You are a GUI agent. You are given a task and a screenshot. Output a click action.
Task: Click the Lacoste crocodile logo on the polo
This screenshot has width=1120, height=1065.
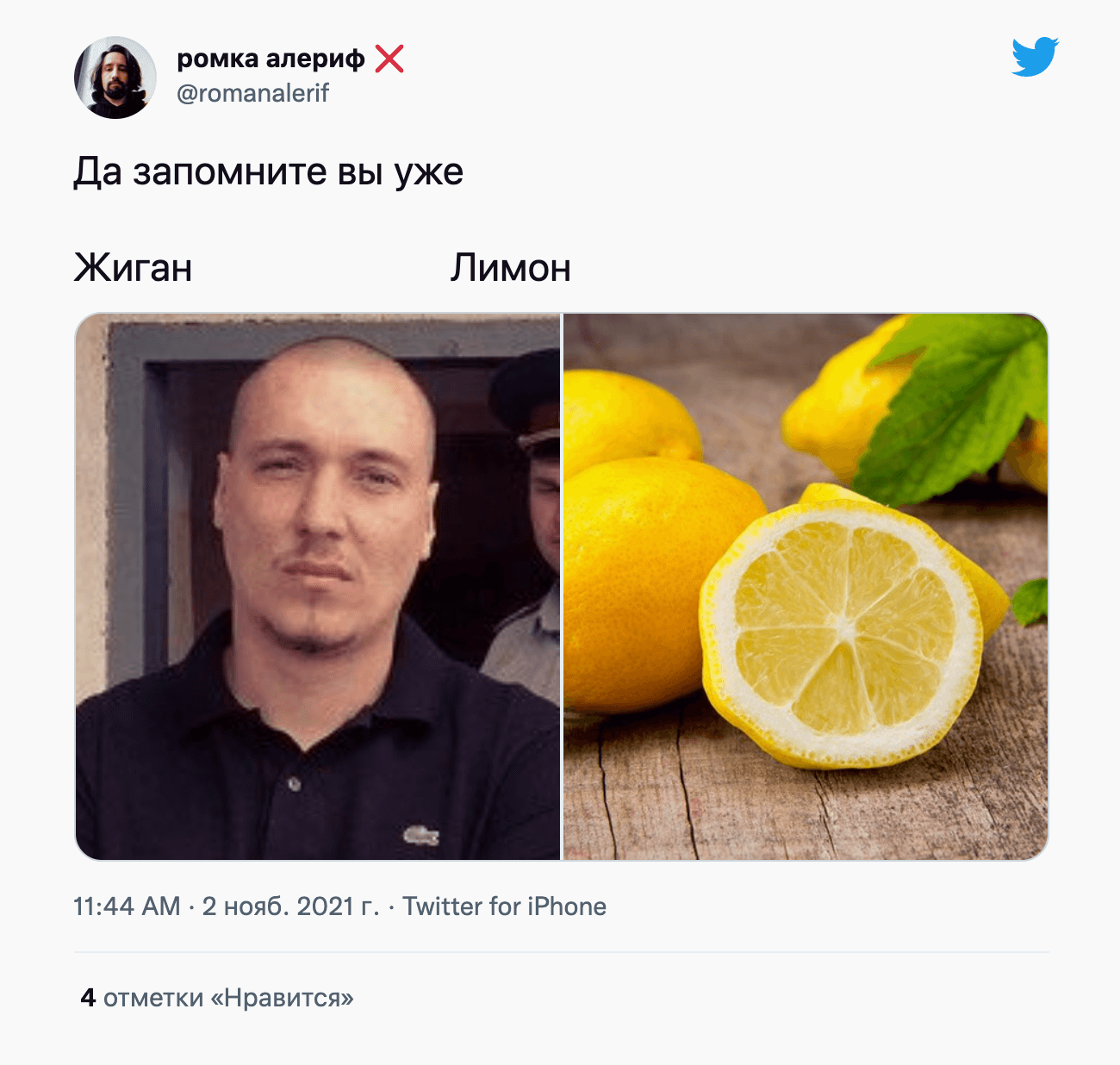click(421, 834)
